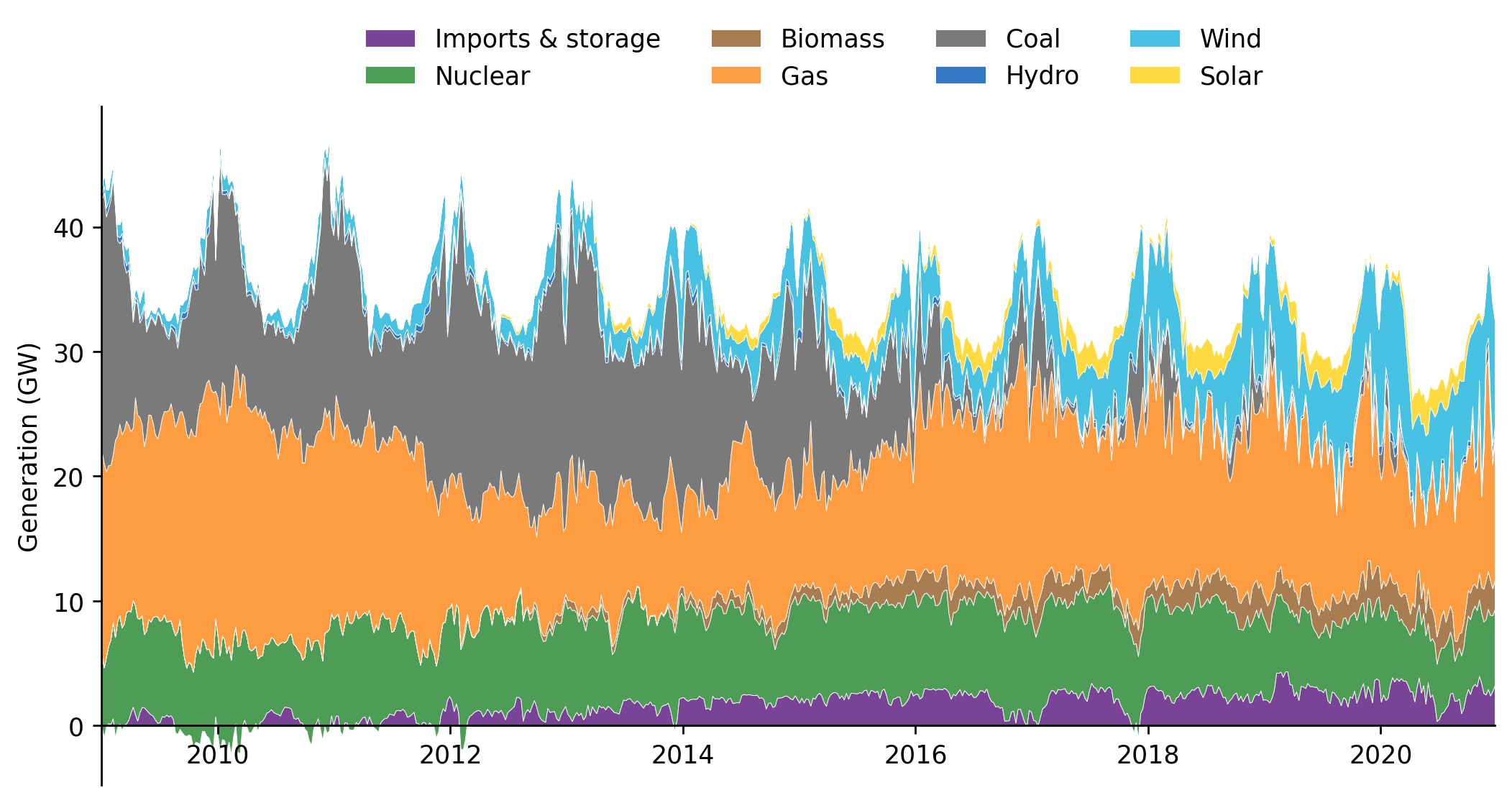Select the 2014 x-axis tick label
1512x803 pixels.
[684, 755]
